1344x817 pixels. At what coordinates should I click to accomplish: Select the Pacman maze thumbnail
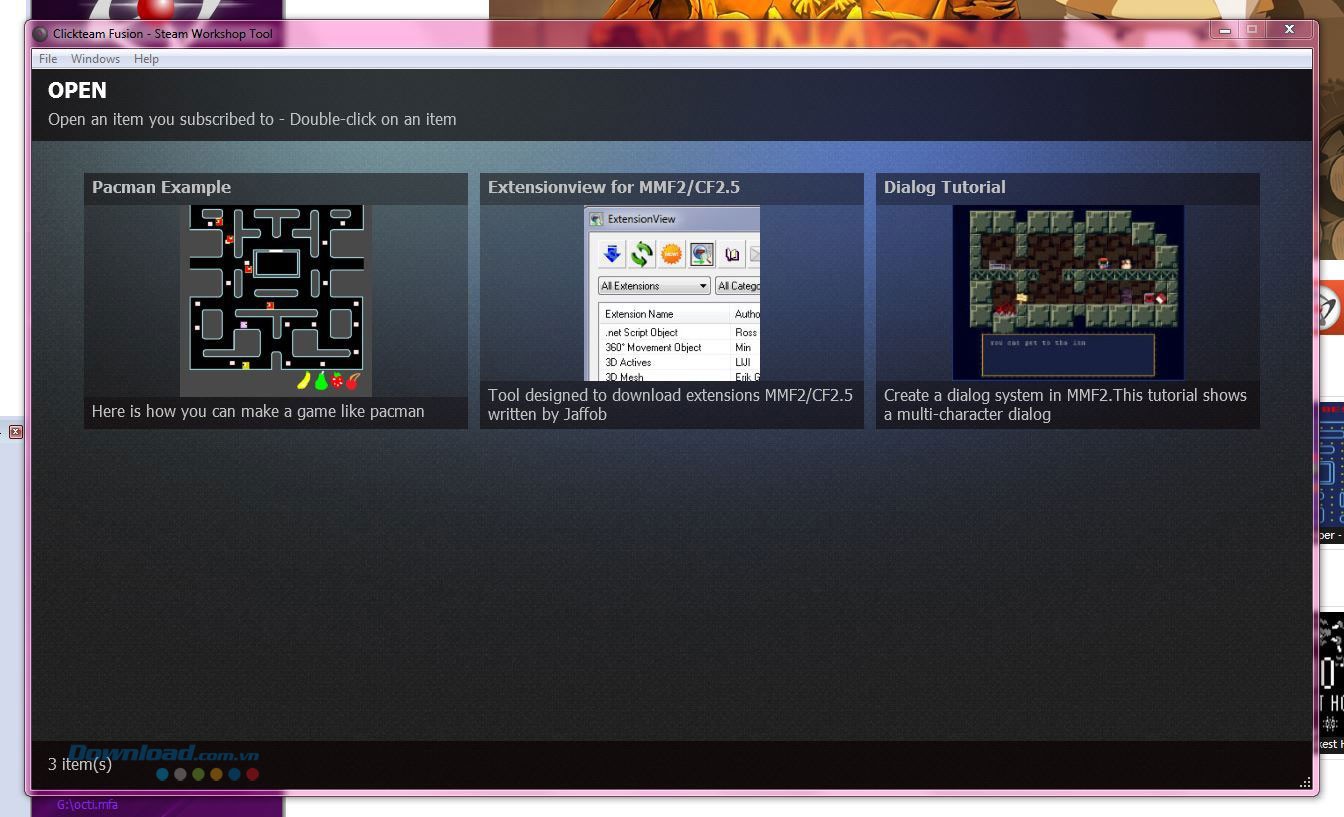coord(276,300)
